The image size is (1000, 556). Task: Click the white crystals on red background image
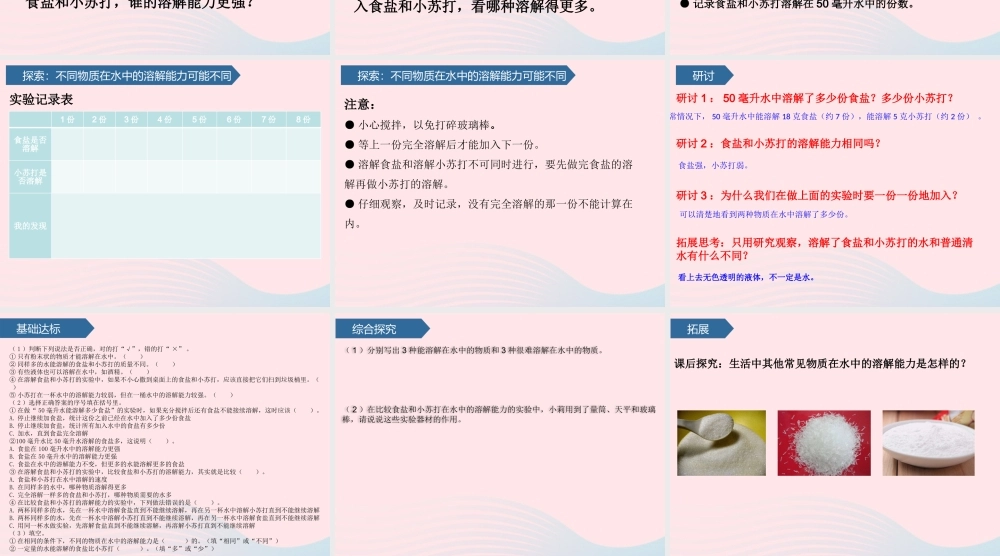824,443
